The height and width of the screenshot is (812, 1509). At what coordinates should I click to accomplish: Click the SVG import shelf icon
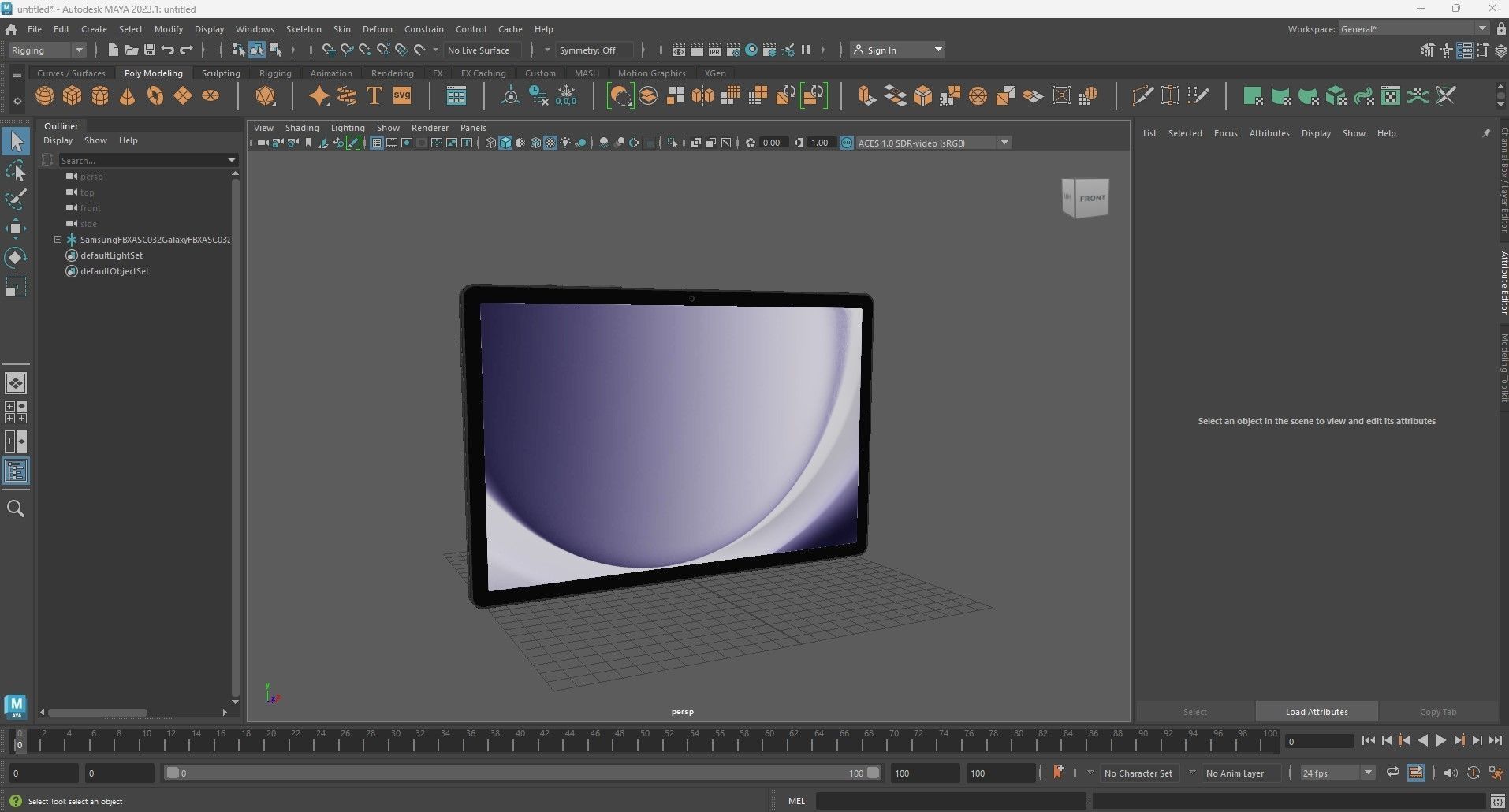[x=402, y=96]
